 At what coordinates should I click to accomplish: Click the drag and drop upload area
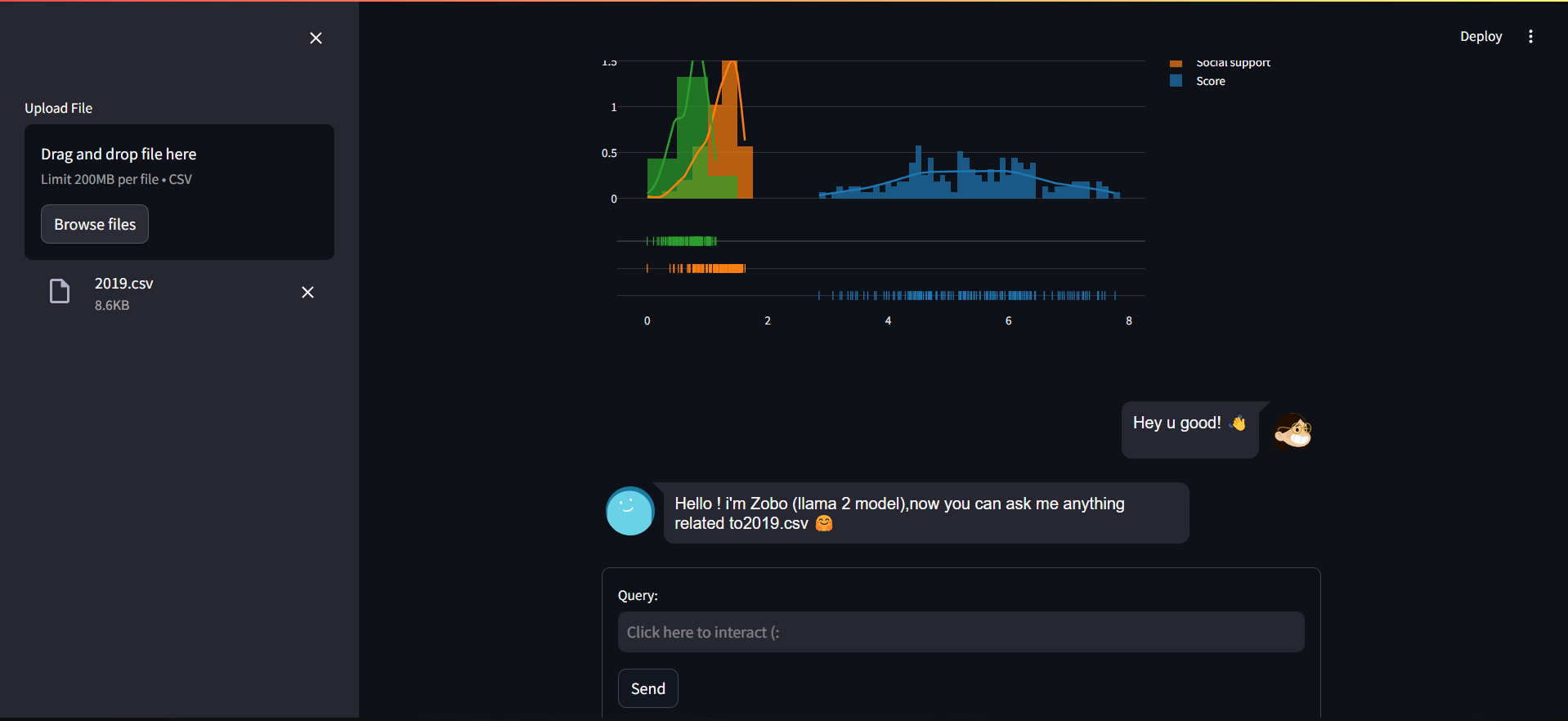click(x=179, y=192)
